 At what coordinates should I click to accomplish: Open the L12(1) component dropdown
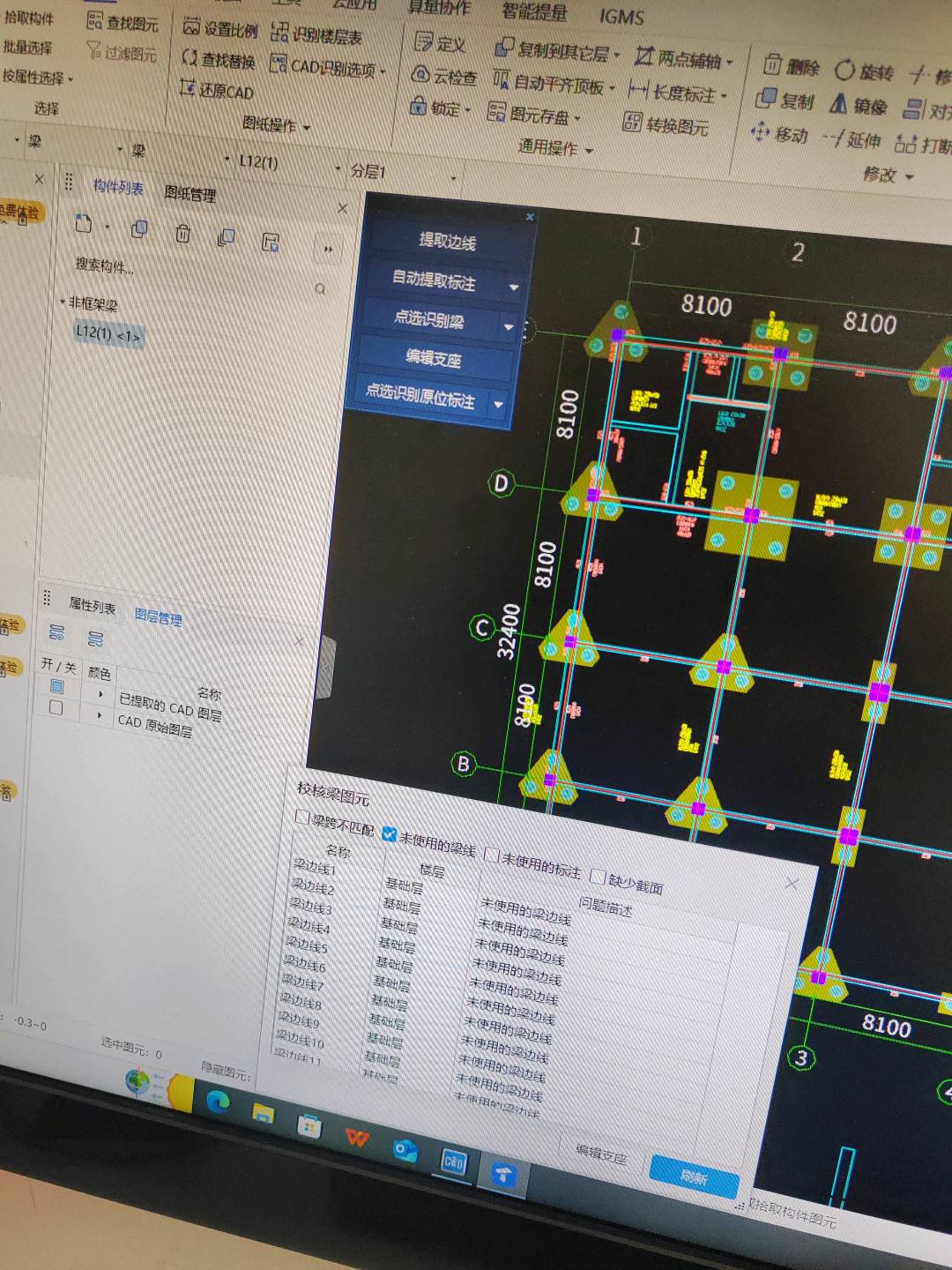click(337, 169)
